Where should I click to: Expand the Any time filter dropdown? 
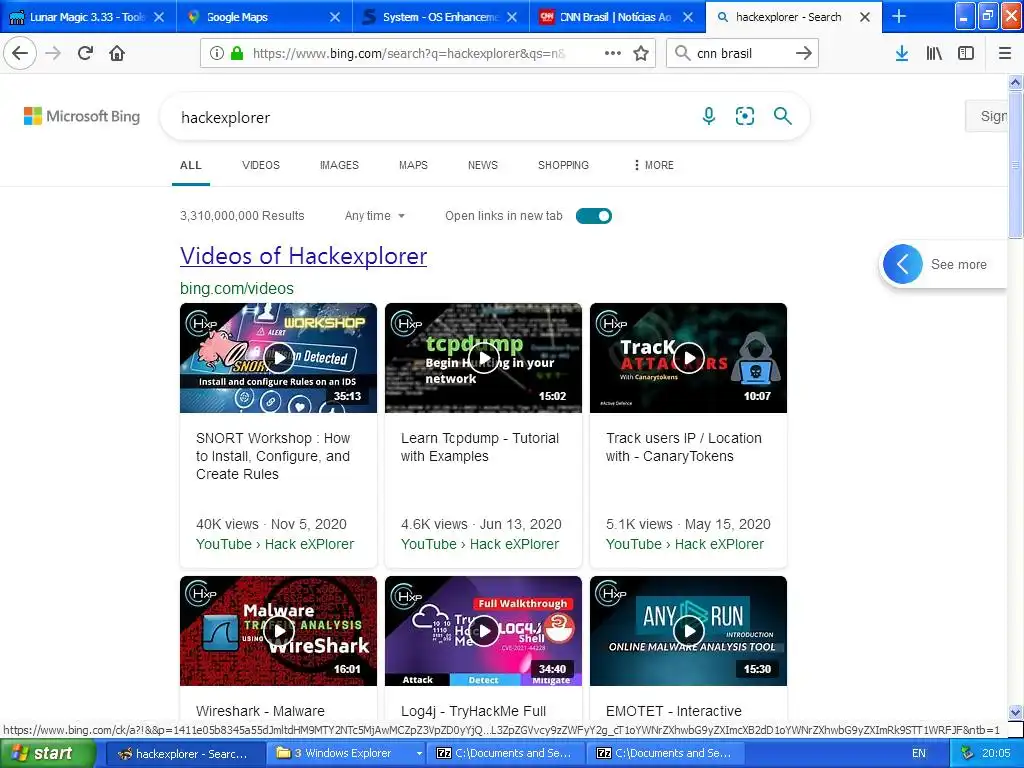375,216
